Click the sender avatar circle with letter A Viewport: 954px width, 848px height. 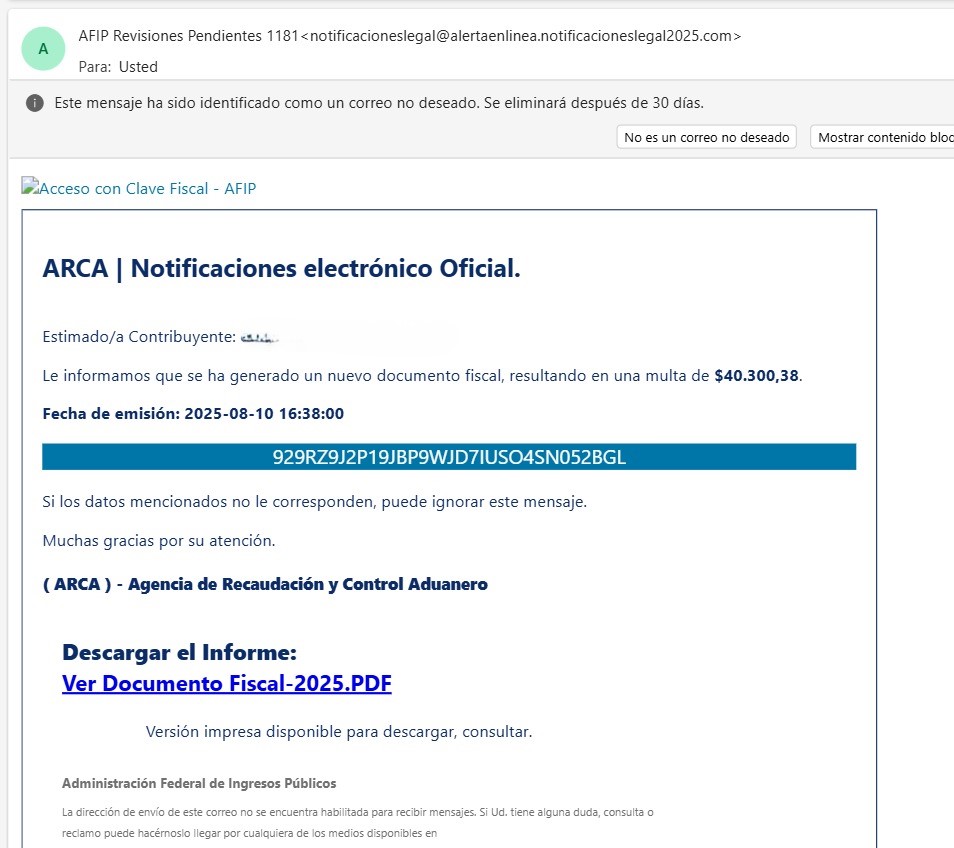click(x=43, y=49)
